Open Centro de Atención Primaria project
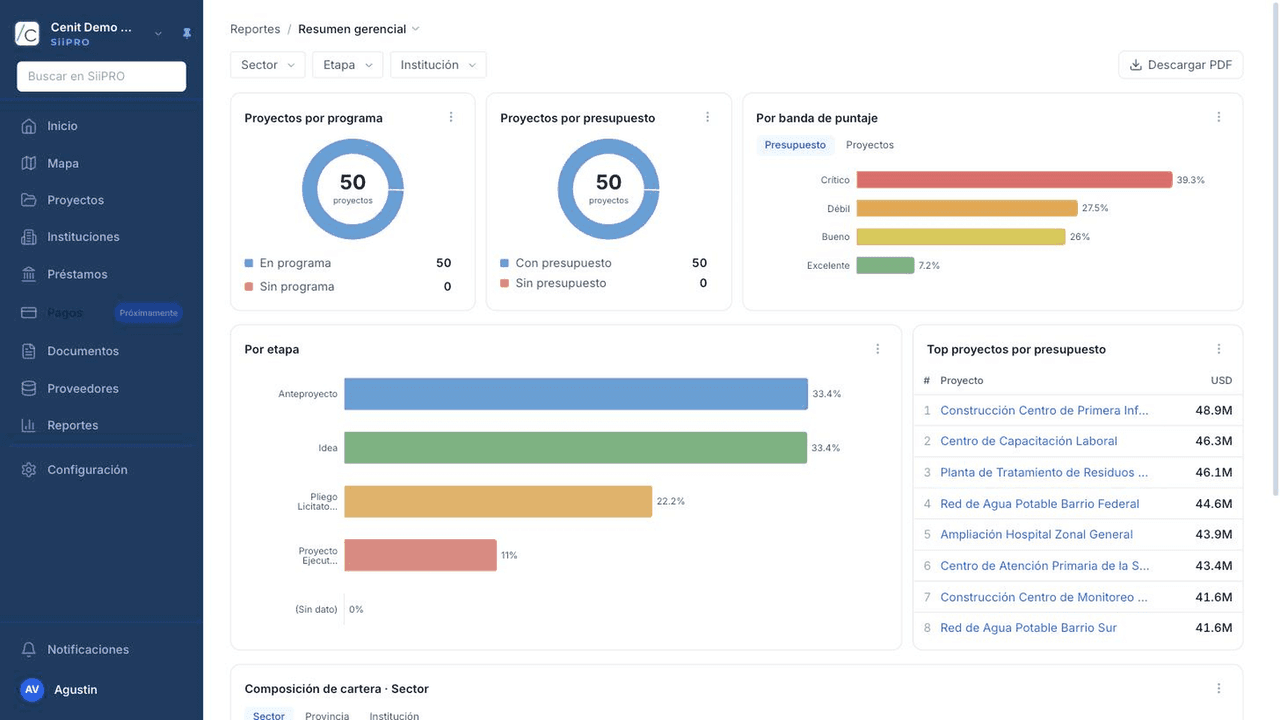1280x720 pixels. pos(1044,566)
